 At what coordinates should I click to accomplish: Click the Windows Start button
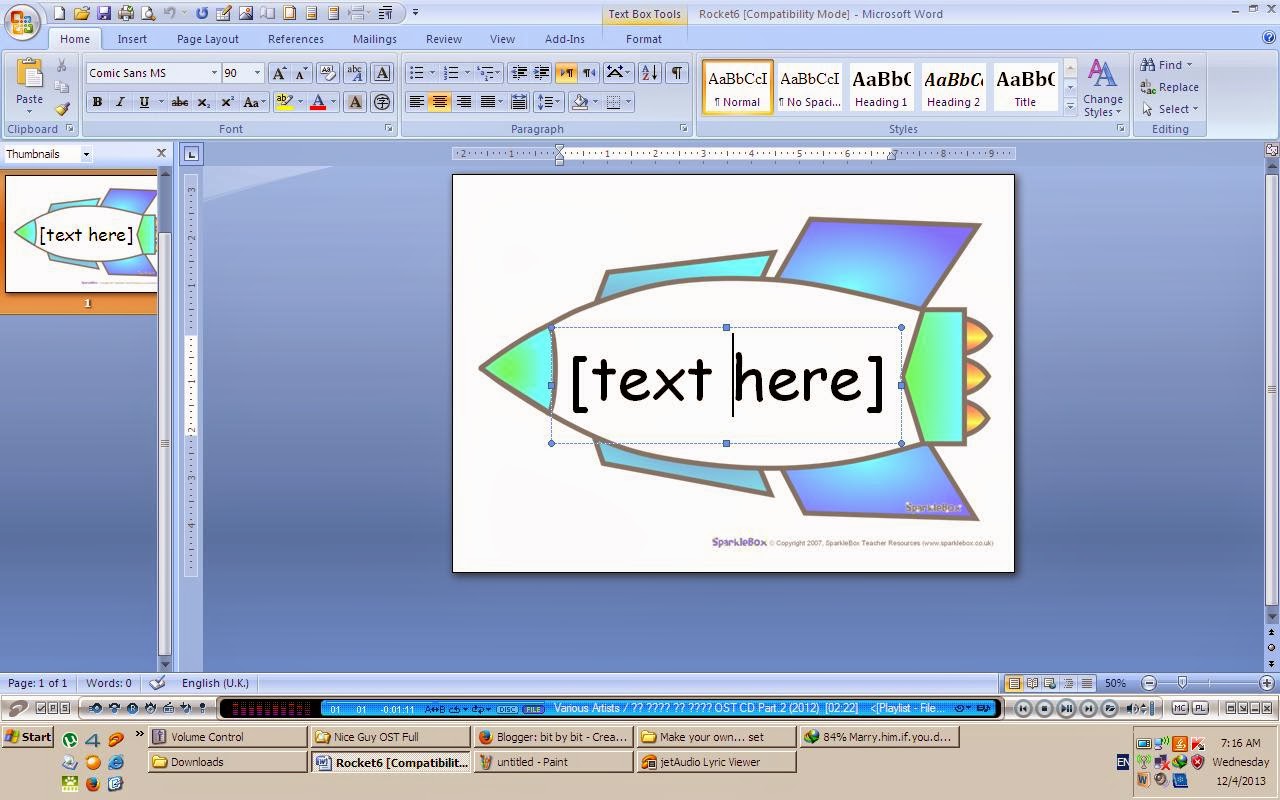click(27, 737)
